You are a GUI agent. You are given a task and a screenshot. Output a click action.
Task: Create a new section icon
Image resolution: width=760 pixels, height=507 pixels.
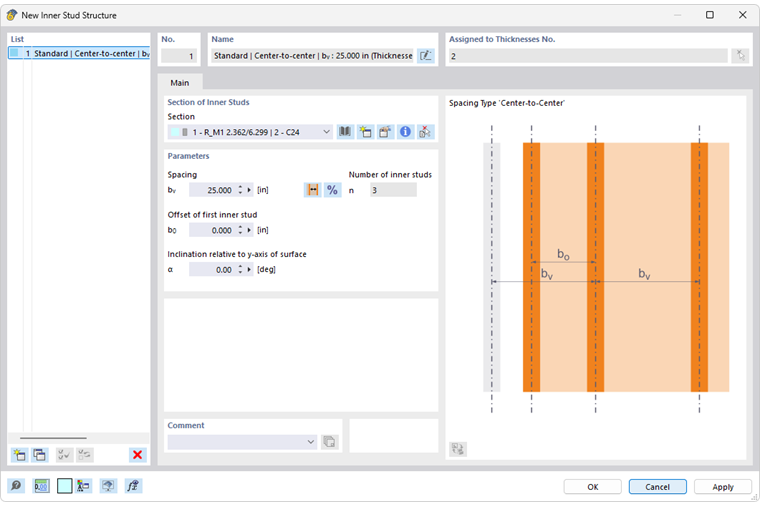coord(365,132)
